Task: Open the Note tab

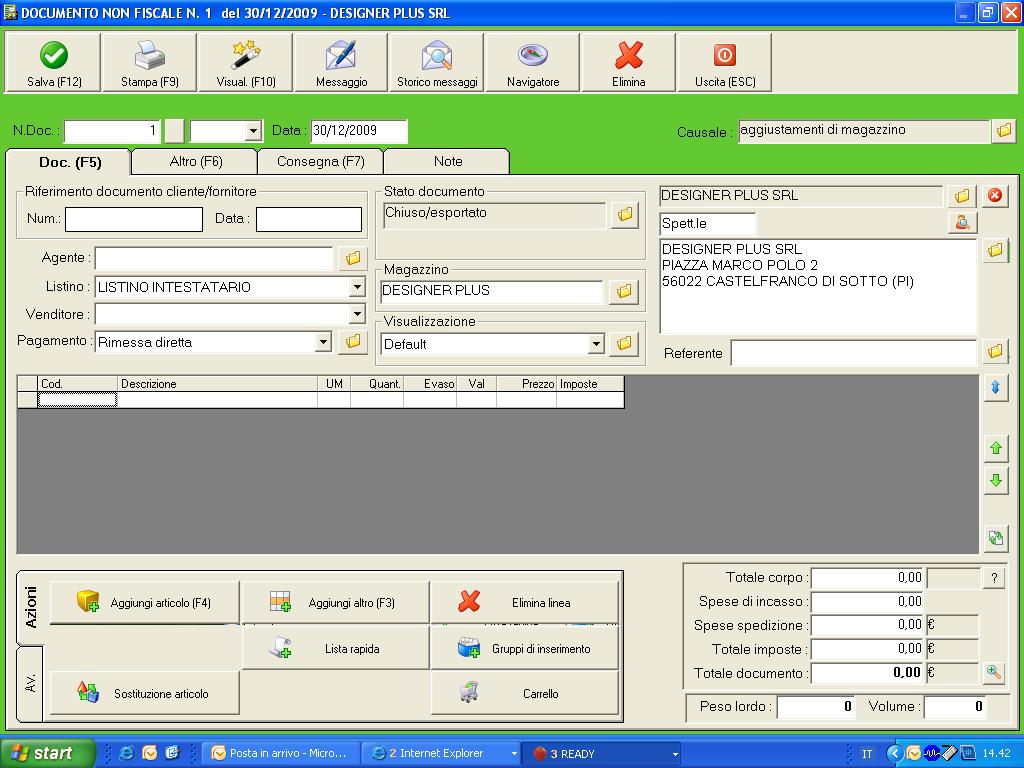Action: [447, 161]
